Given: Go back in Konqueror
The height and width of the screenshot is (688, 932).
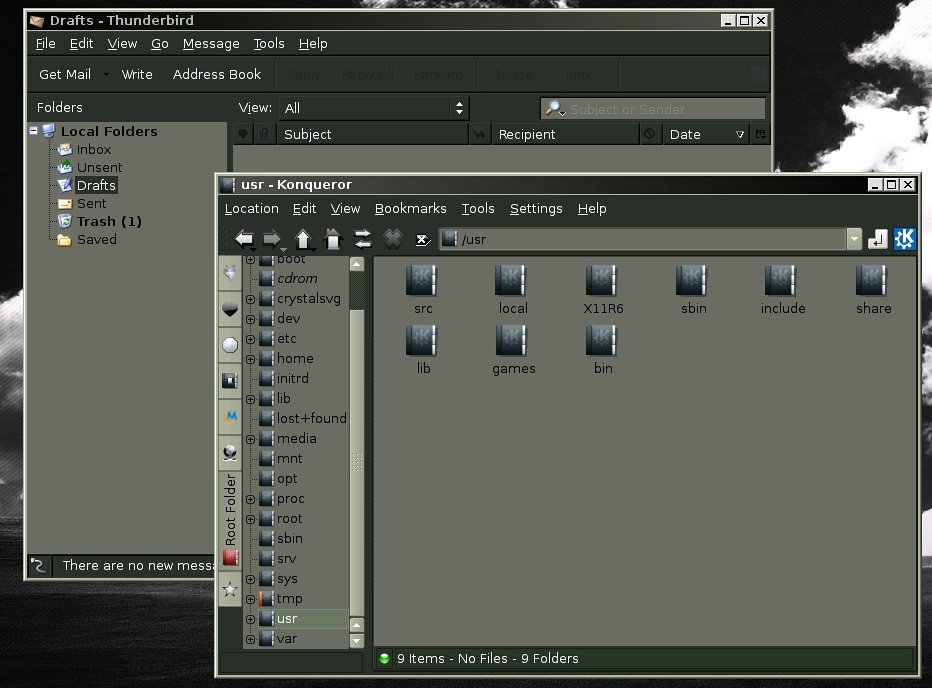Looking at the screenshot, I should (244, 240).
